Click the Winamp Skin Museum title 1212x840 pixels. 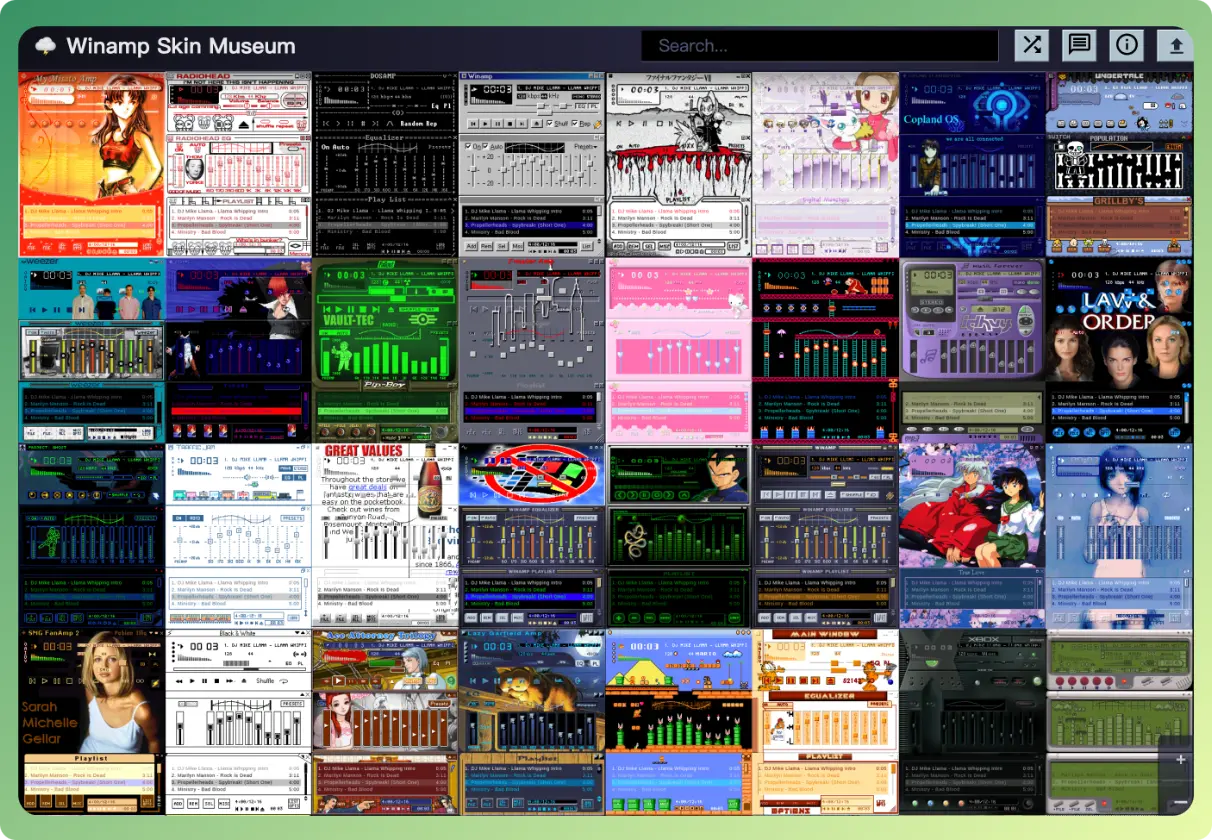pos(181,46)
